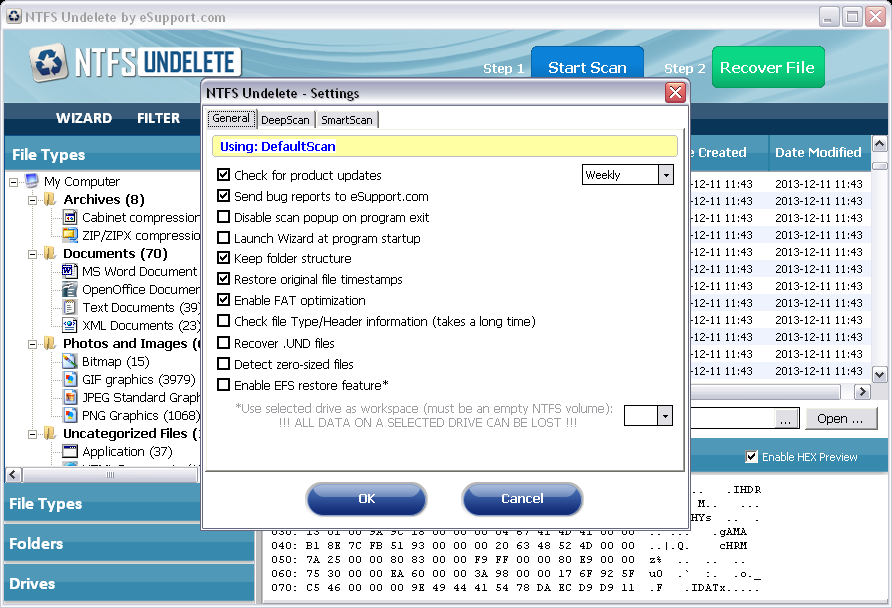Check Recover .UND files
Viewport: 892px width, 608px height.
pos(224,343)
